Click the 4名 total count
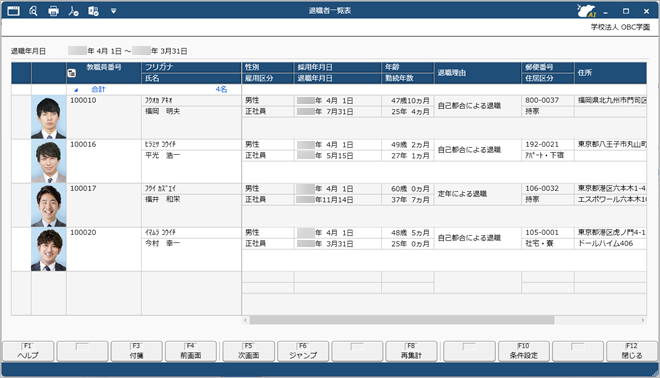 click(221, 90)
